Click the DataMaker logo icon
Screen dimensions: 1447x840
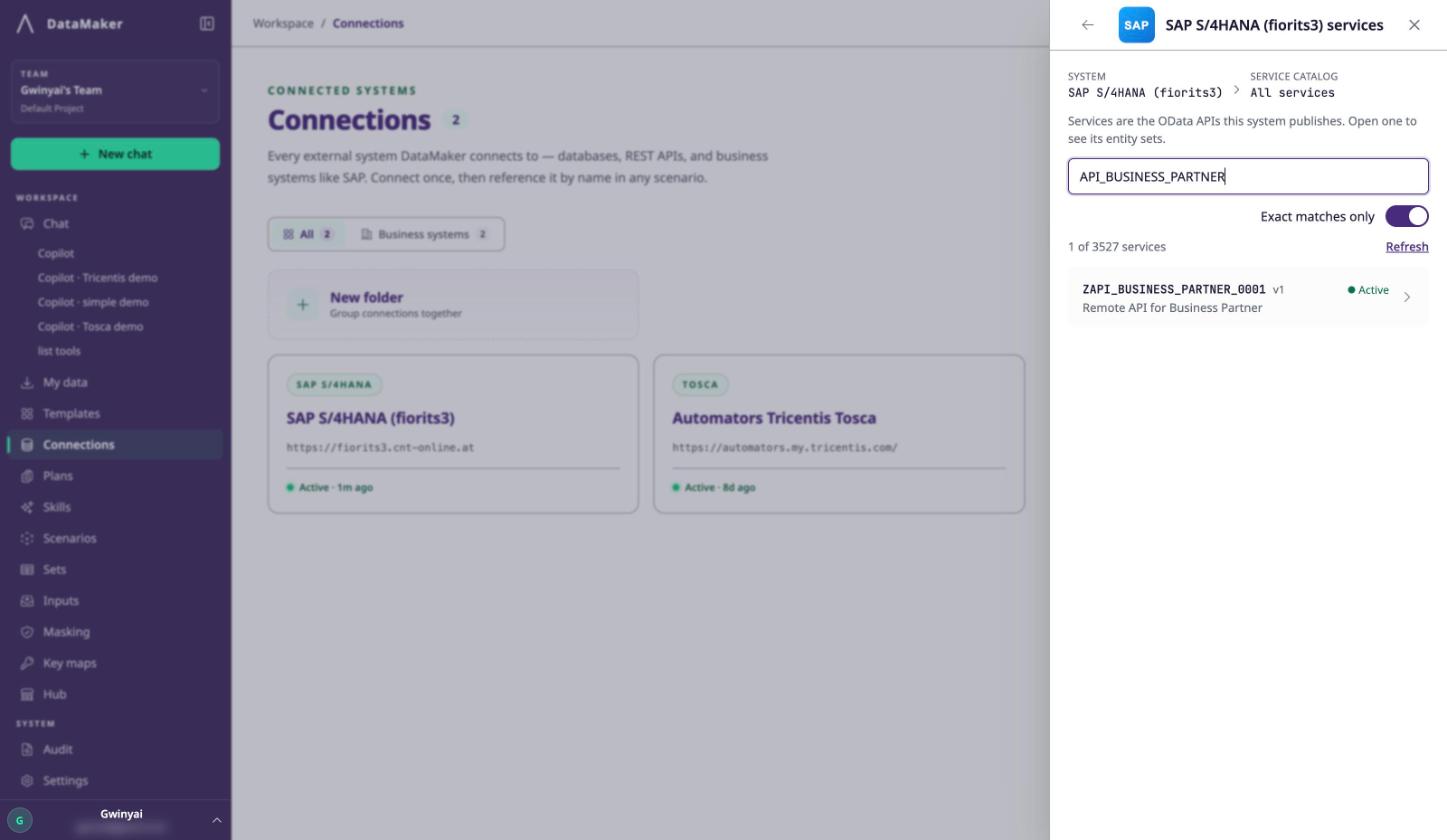[25, 24]
